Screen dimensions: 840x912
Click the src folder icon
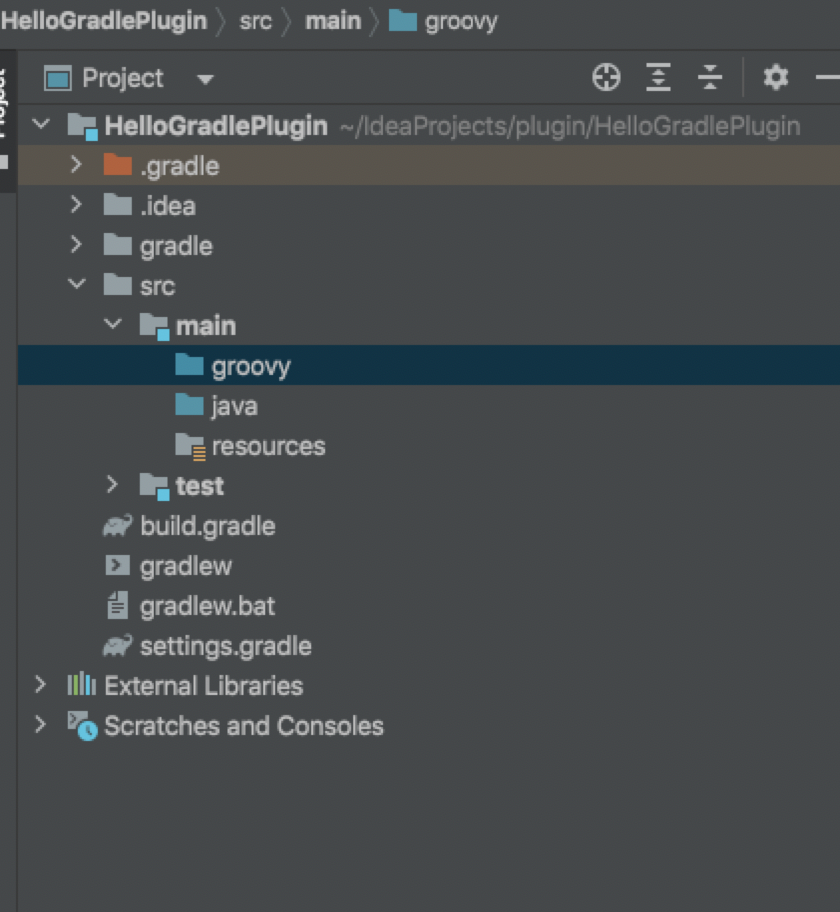118,285
